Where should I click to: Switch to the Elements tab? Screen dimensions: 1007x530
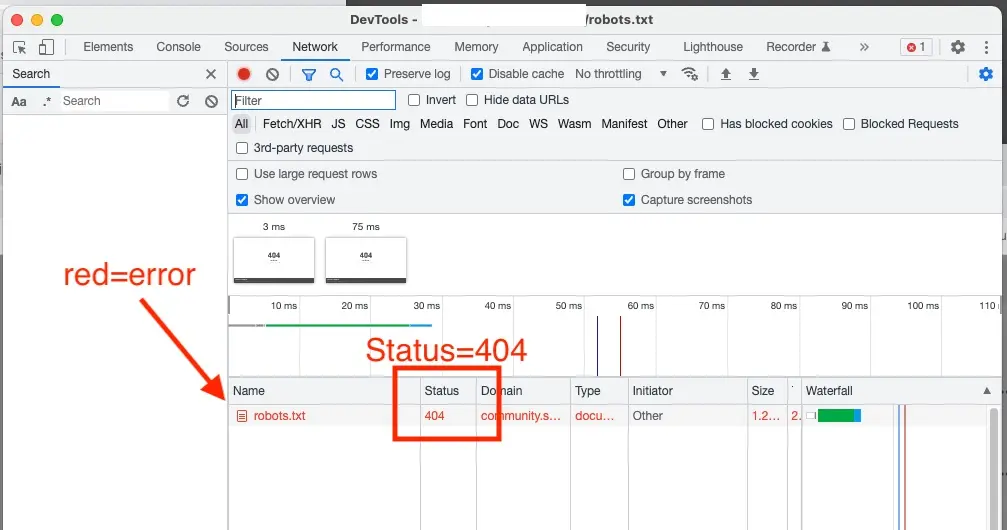point(108,47)
